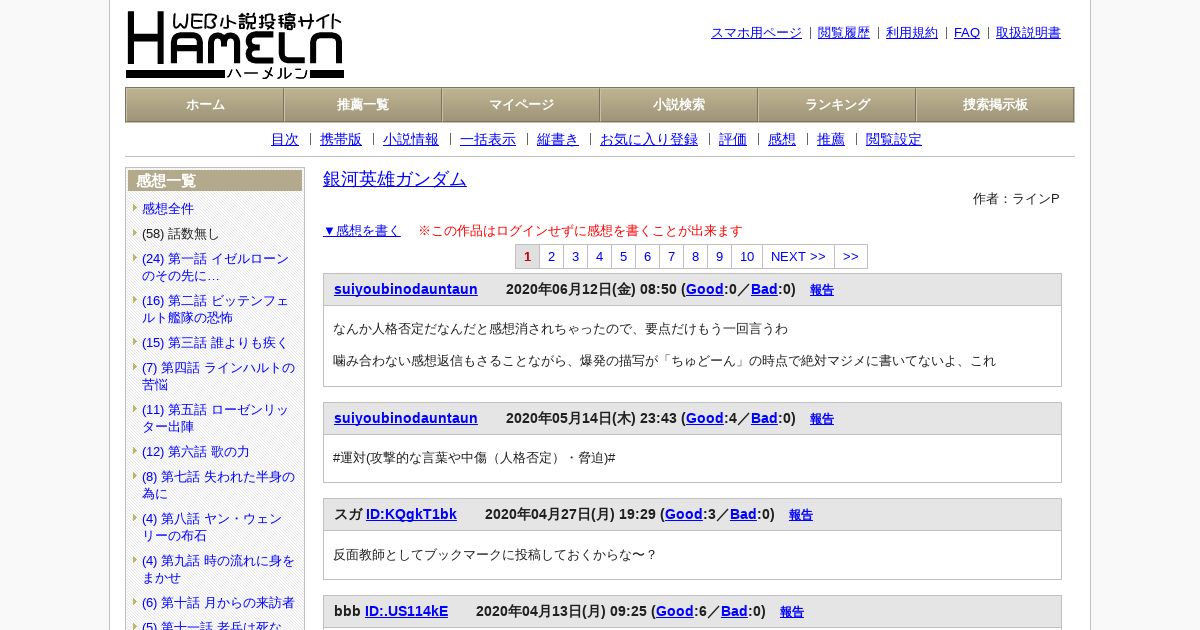Select 第七話 失われた半身の為に
This screenshot has height=630, width=1200.
tap(218, 485)
